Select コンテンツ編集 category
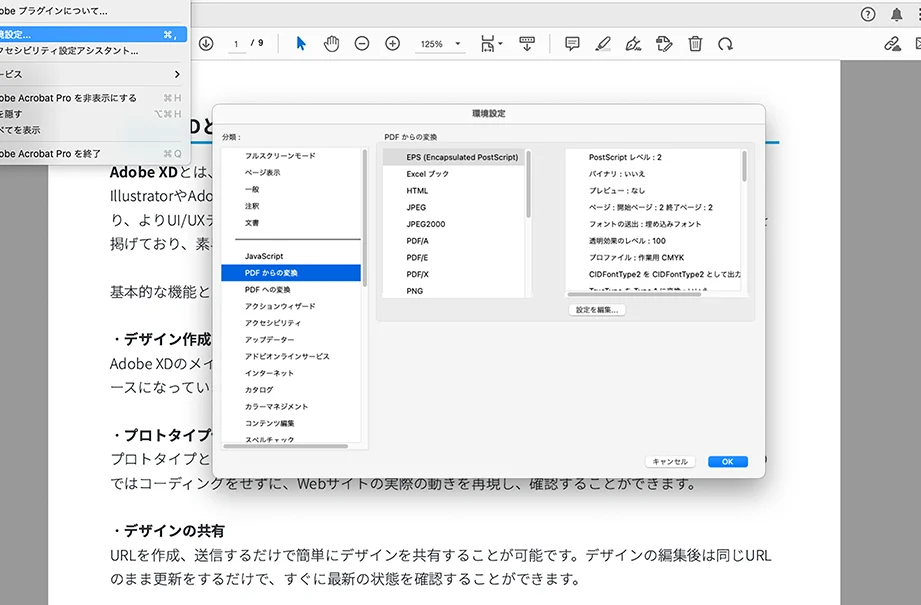Screen dimensions: 921x605 [x=291, y=423]
